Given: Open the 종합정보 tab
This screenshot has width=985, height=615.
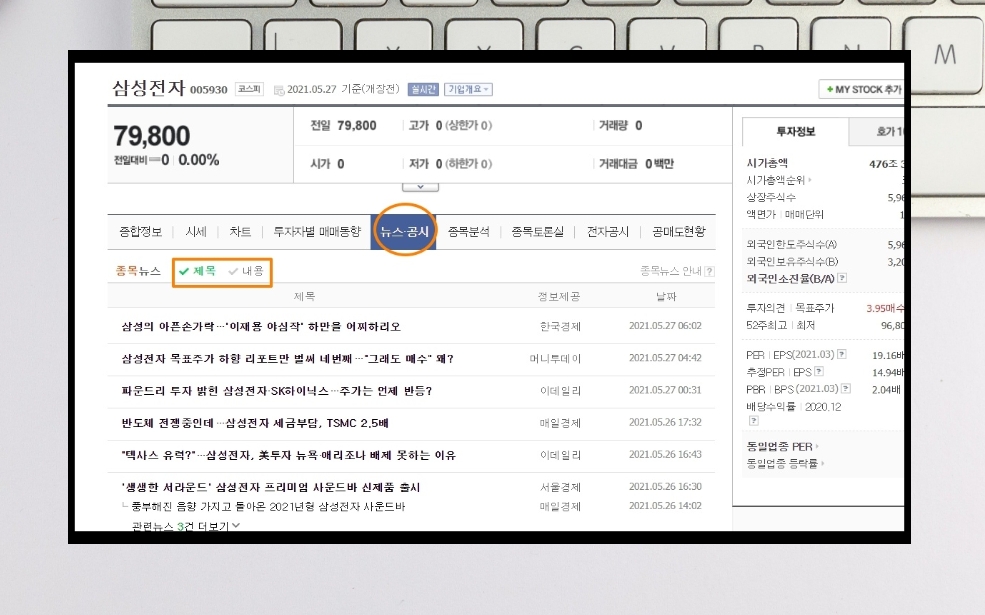Looking at the screenshot, I should (141, 232).
